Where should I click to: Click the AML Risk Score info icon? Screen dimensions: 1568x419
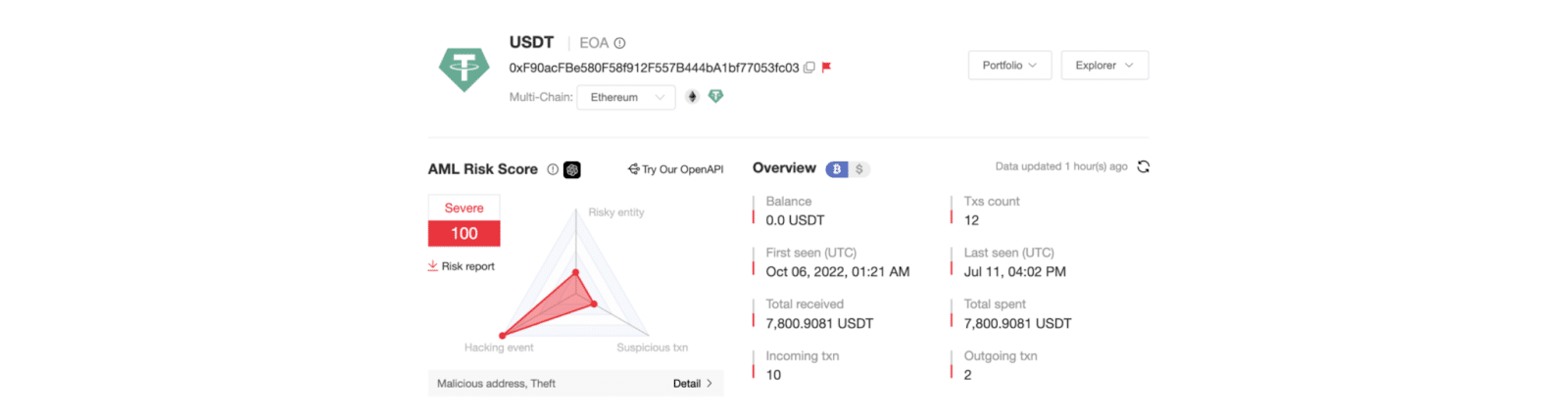click(x=553, y=169)
